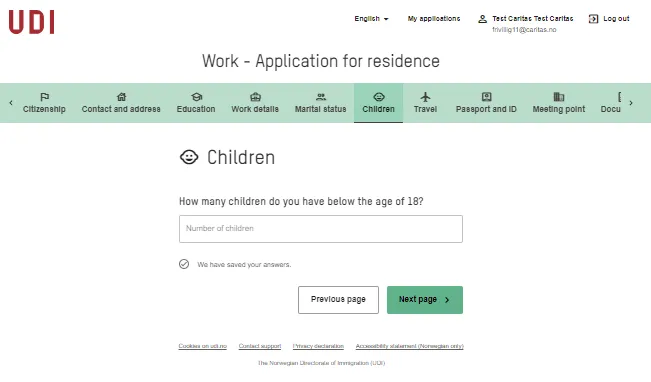Click the Education graduation cap icon
Viewport: 651px width, 382px height.
click(196, 97)
